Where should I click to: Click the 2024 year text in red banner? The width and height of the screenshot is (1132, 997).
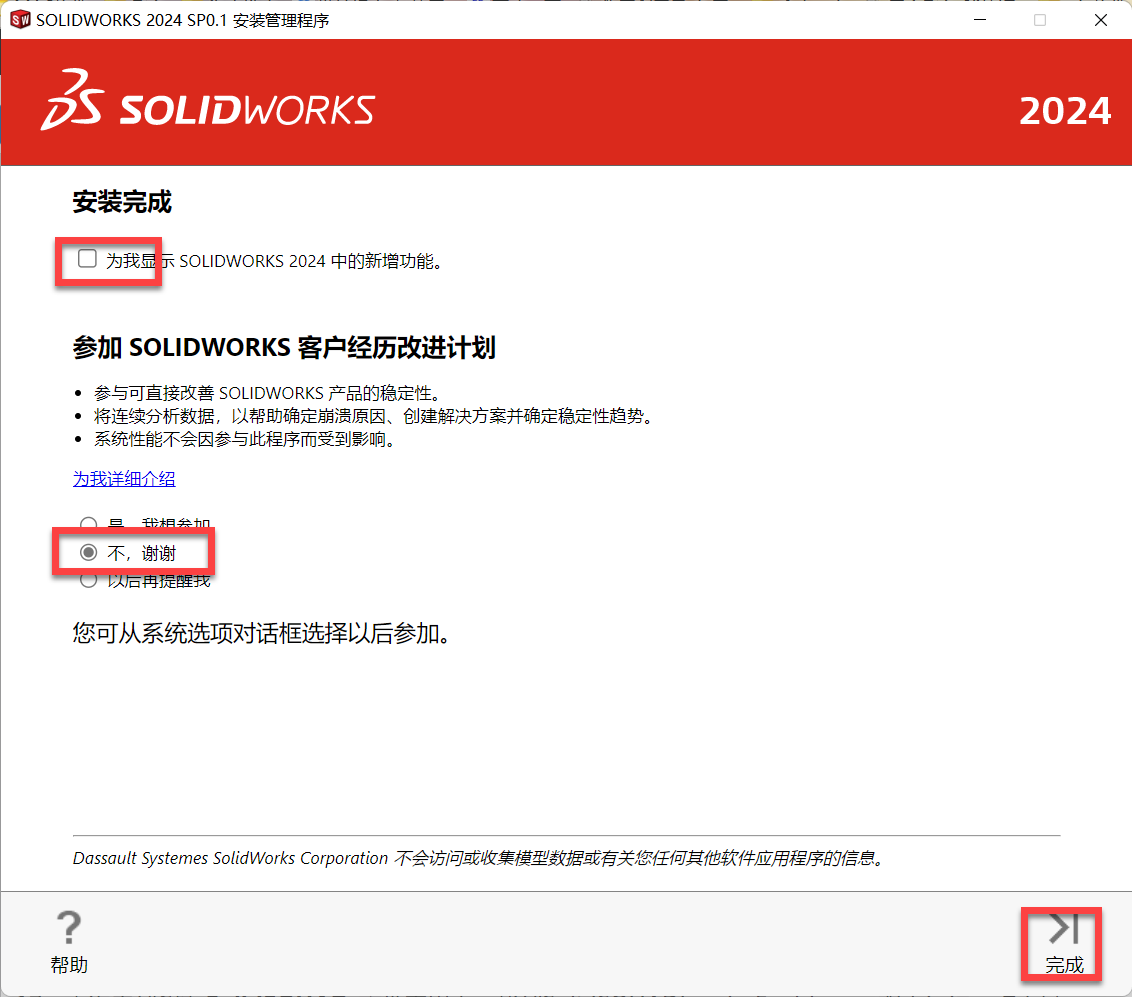[1064, 111]
